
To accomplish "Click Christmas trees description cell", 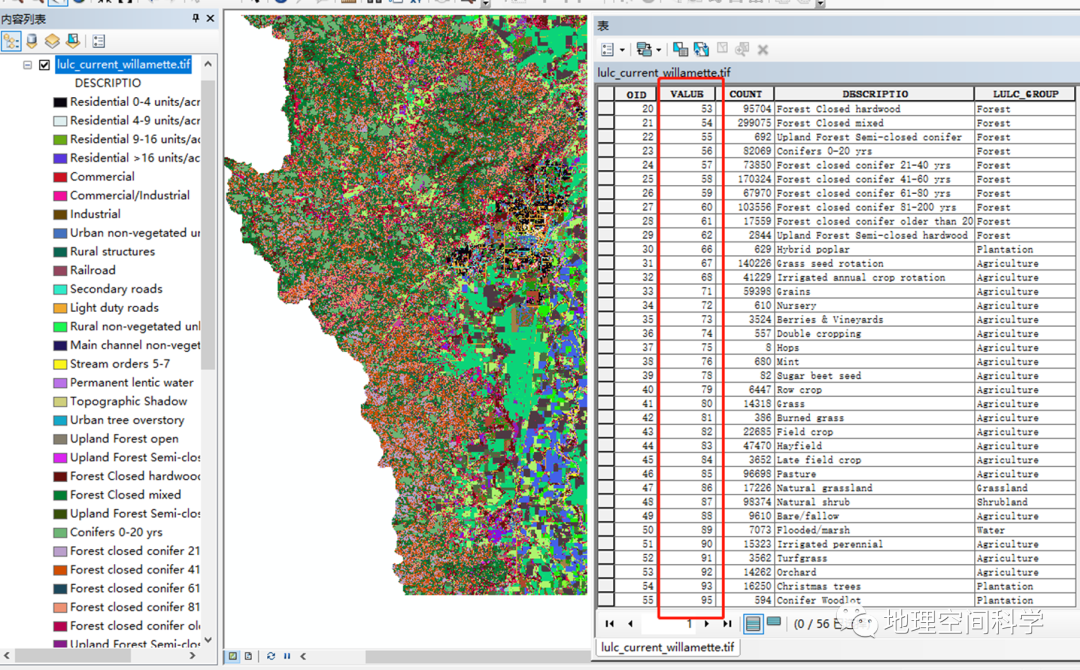I will pyautogui.click(x=875, y=586).
